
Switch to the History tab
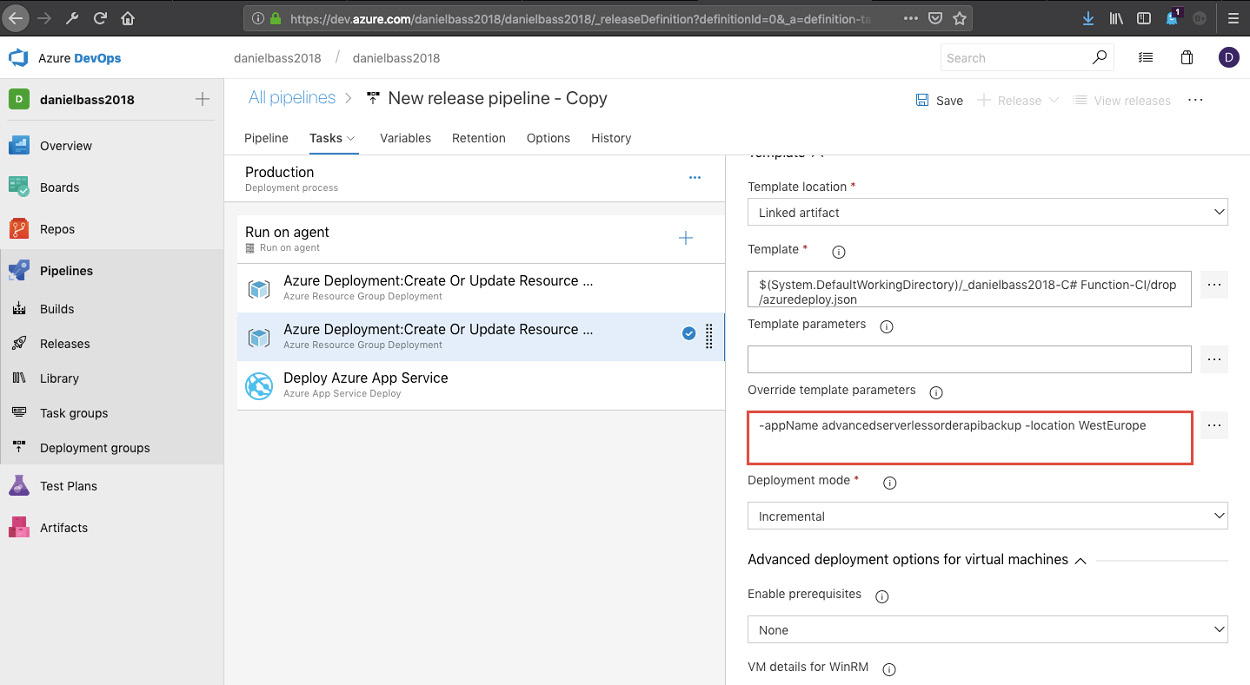pos(611,138)
